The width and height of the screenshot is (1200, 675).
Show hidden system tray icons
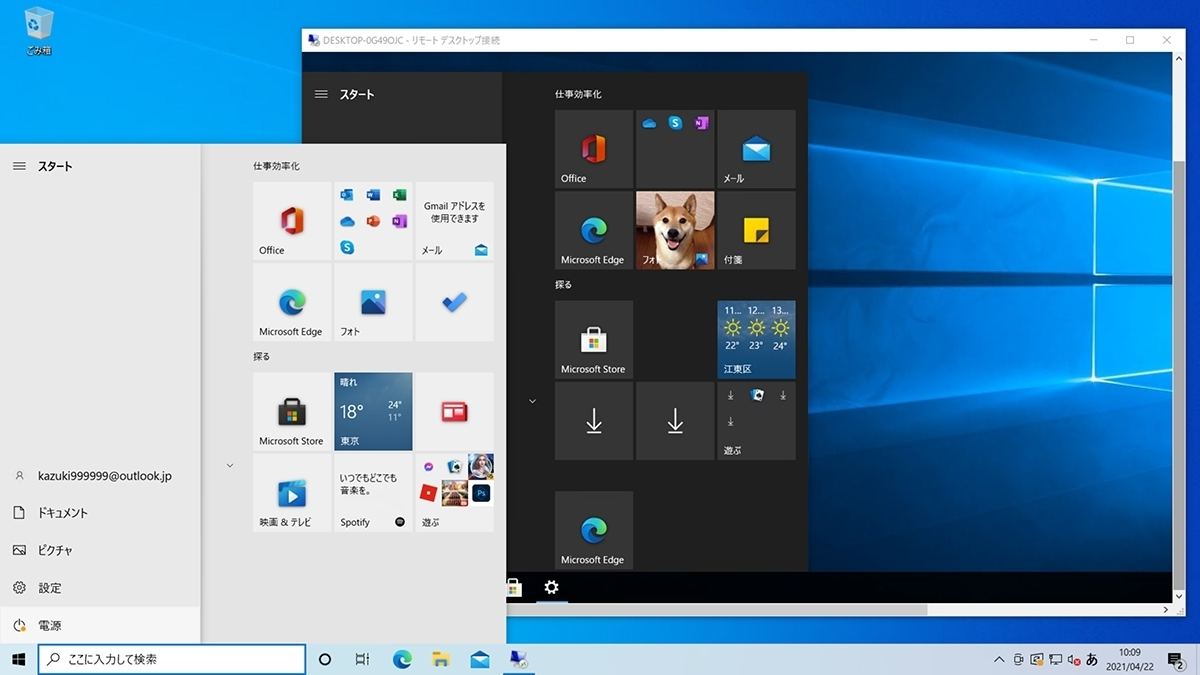999,659
